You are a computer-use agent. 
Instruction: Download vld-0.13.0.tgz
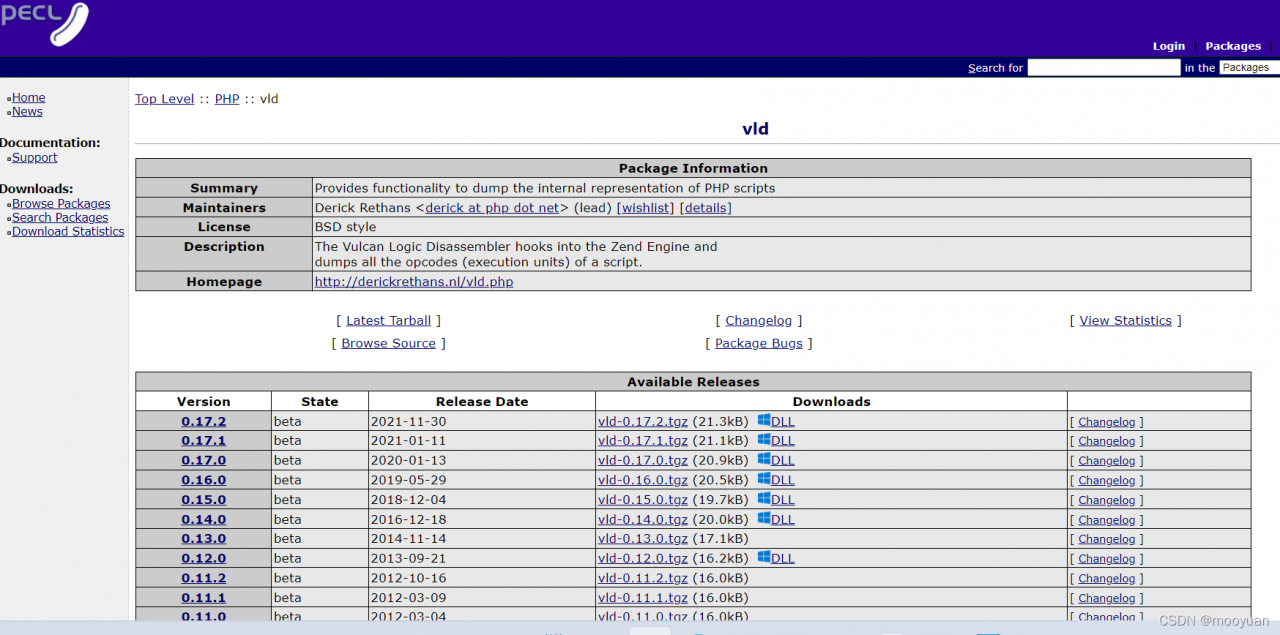point(642,539)
